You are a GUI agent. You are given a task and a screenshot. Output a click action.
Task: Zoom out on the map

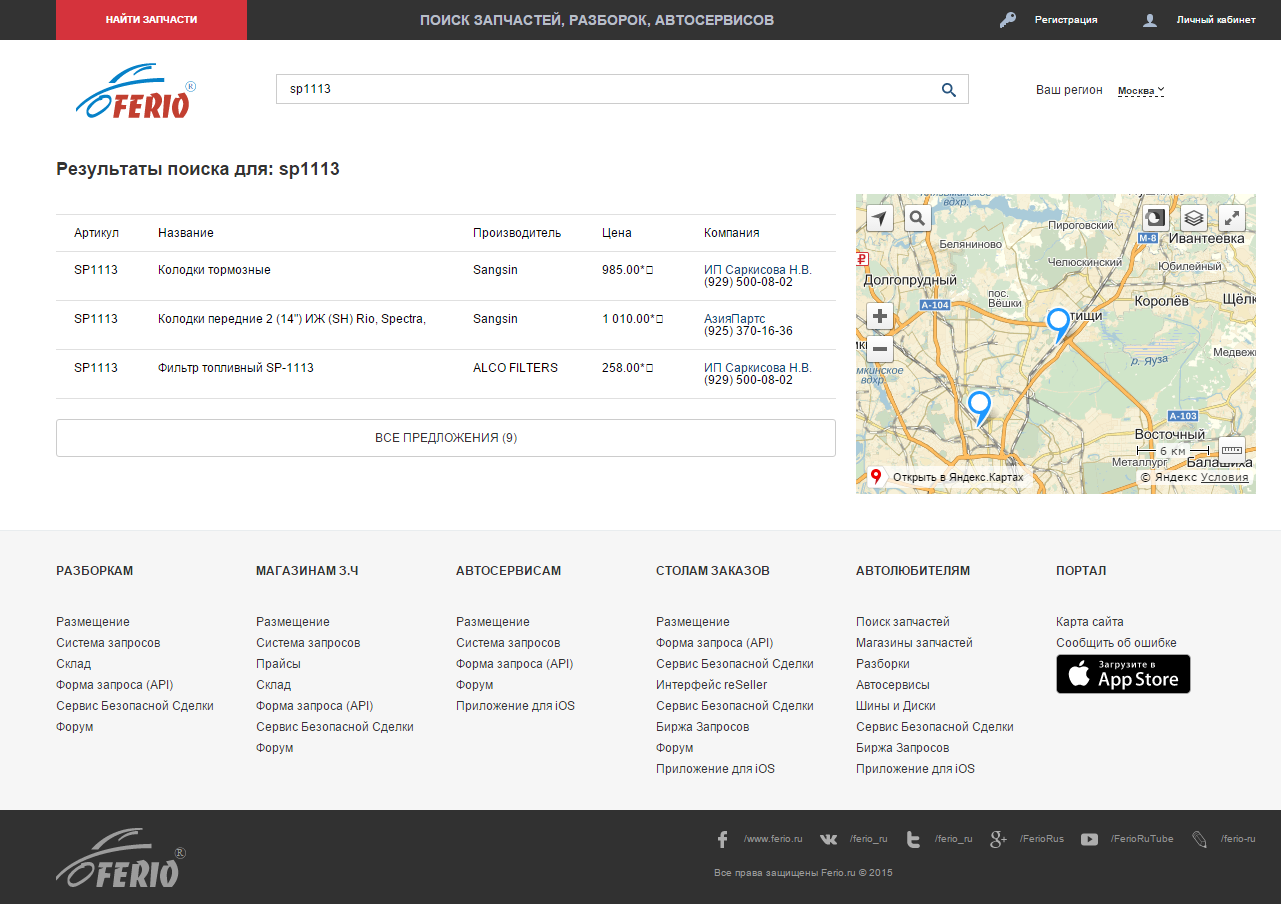click(x=880, y=349)
